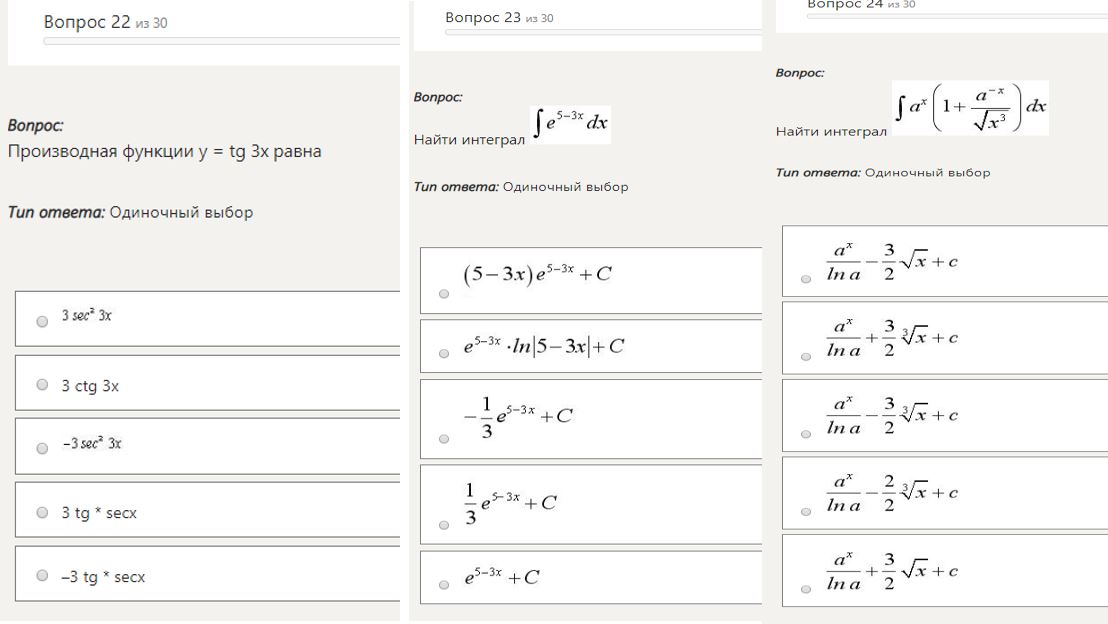1108x624 pixels.
Task: Select the plain "e^(5−3x)+C" option
Action: (443, 586)
